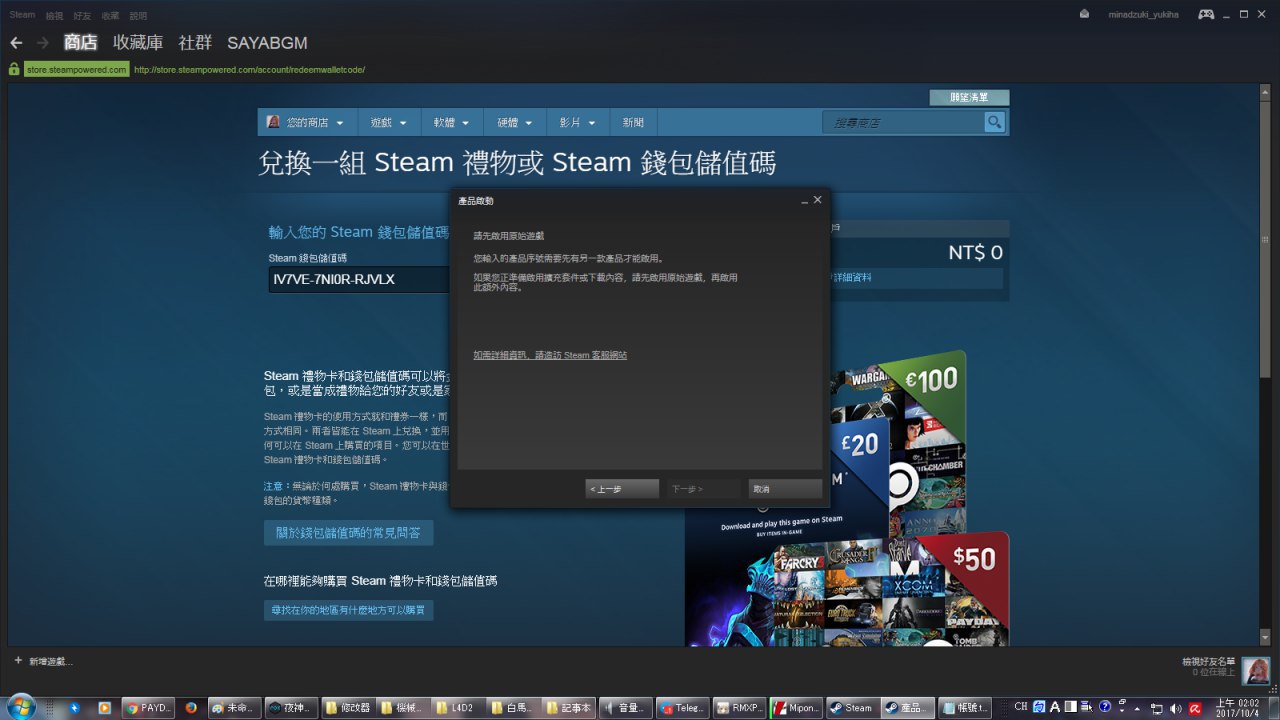The height and width of the screenshot is (720, 1280).
Task: Open the 檢視 menu
Action: coord(54,15)
